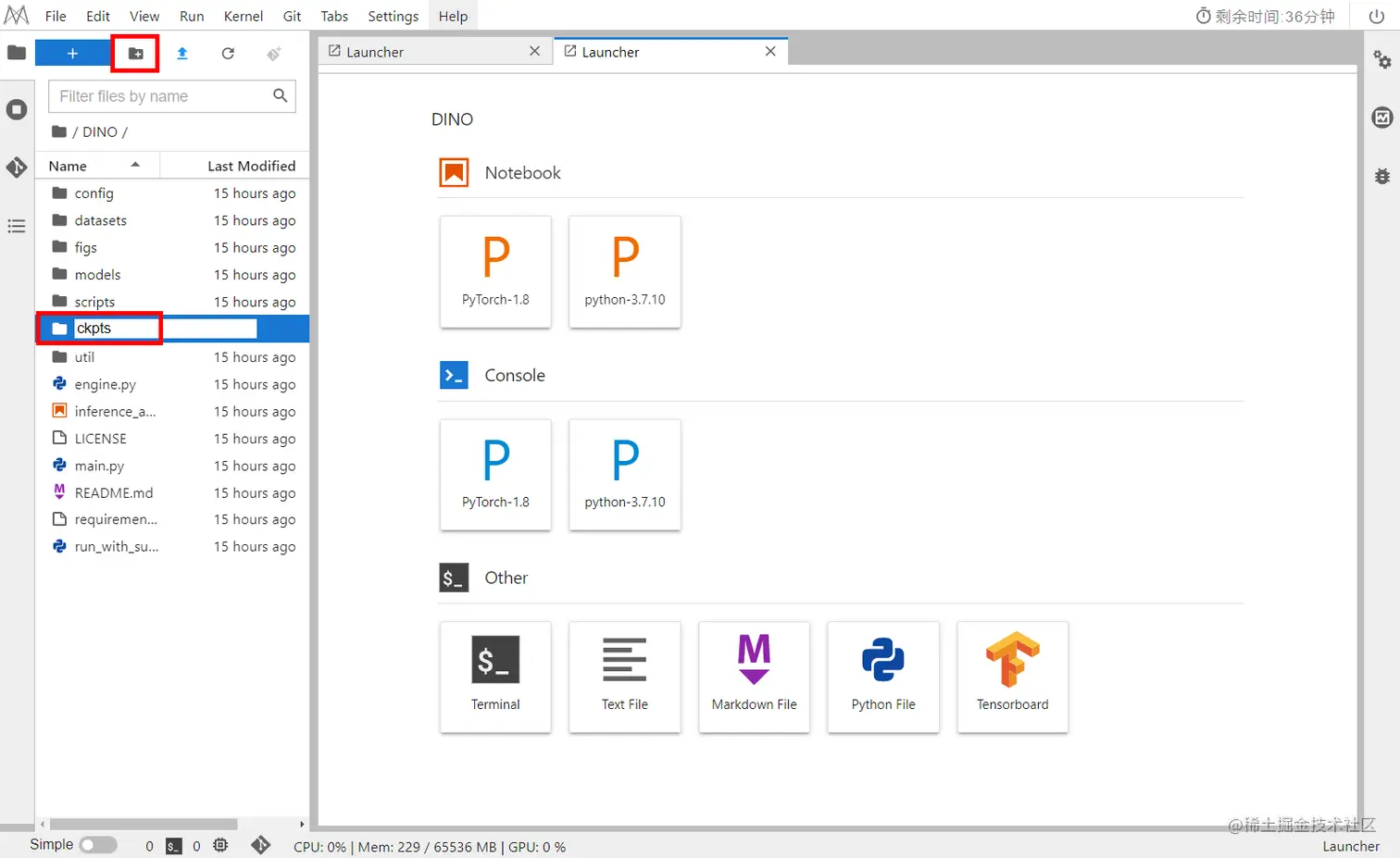Launch the python-3.7.10 Notebook
Screen dimensions: 1400x858
pyautogui.click(x=625, y=271)
